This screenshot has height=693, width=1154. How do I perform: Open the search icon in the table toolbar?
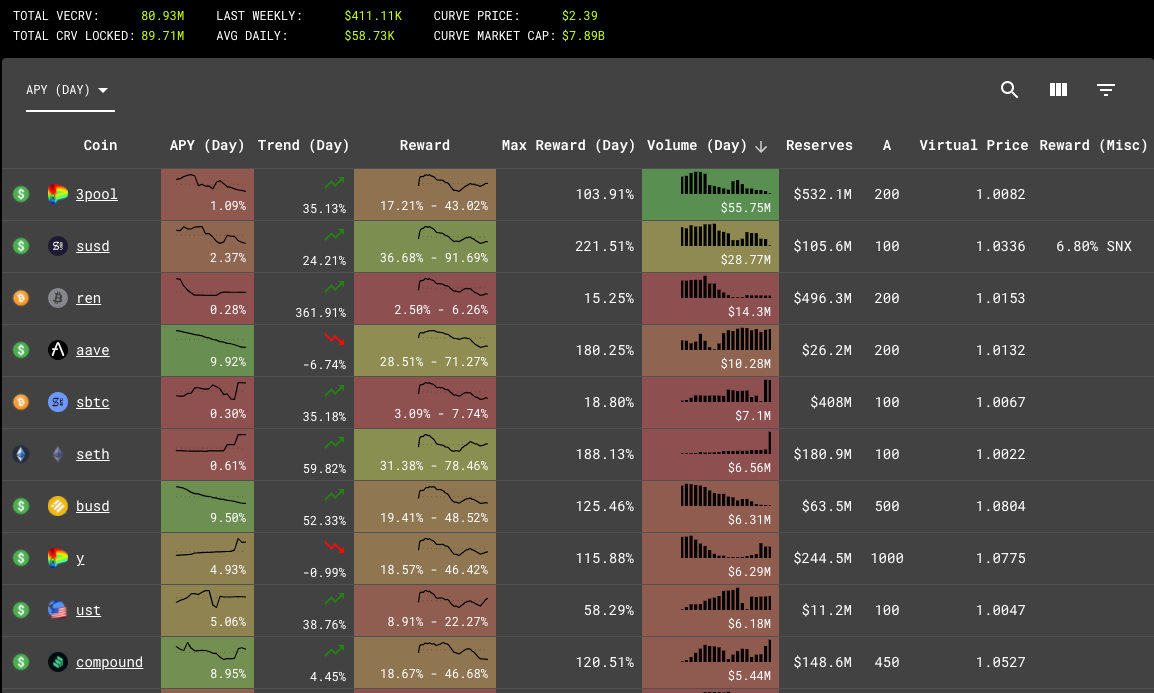pos(1009,90)
